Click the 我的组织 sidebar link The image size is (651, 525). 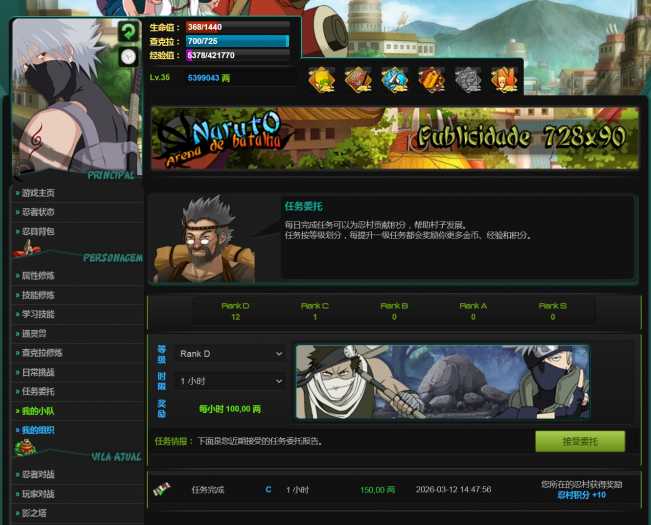tap(39, 430)
